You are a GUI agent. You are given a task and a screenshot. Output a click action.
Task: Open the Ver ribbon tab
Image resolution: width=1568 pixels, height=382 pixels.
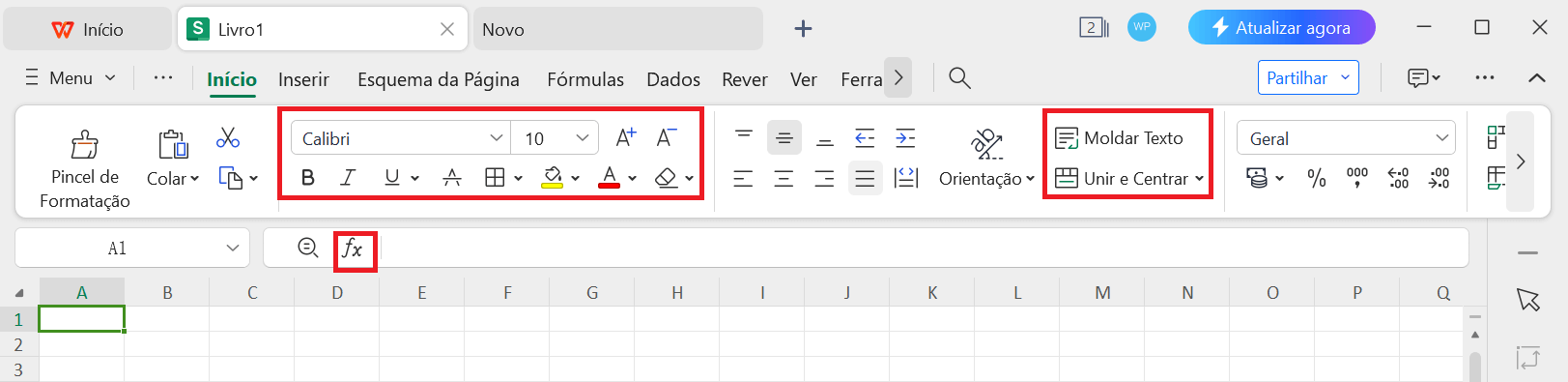tap(804, 79)
